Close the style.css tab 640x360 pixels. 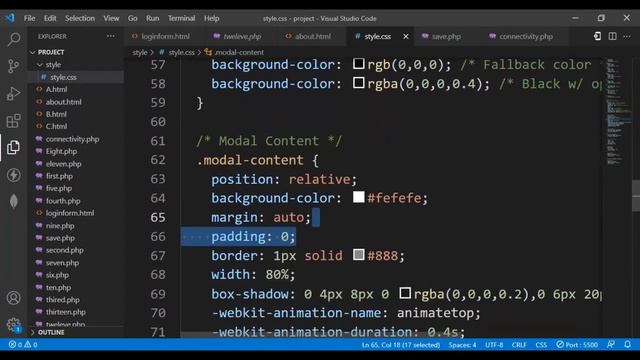coord(406,36)
